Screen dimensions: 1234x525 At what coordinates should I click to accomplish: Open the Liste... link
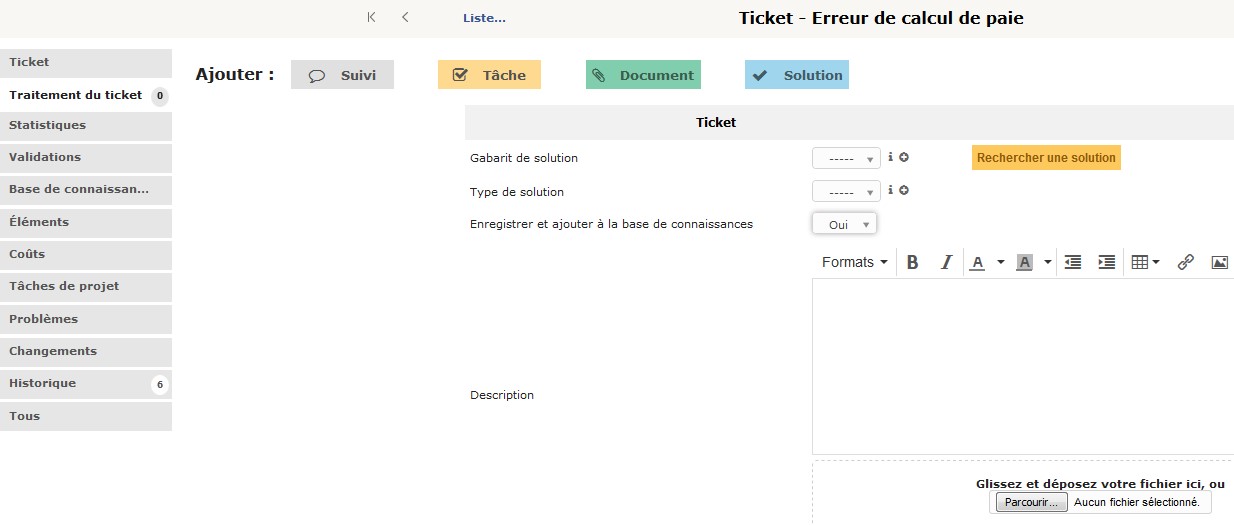point(484,18)
